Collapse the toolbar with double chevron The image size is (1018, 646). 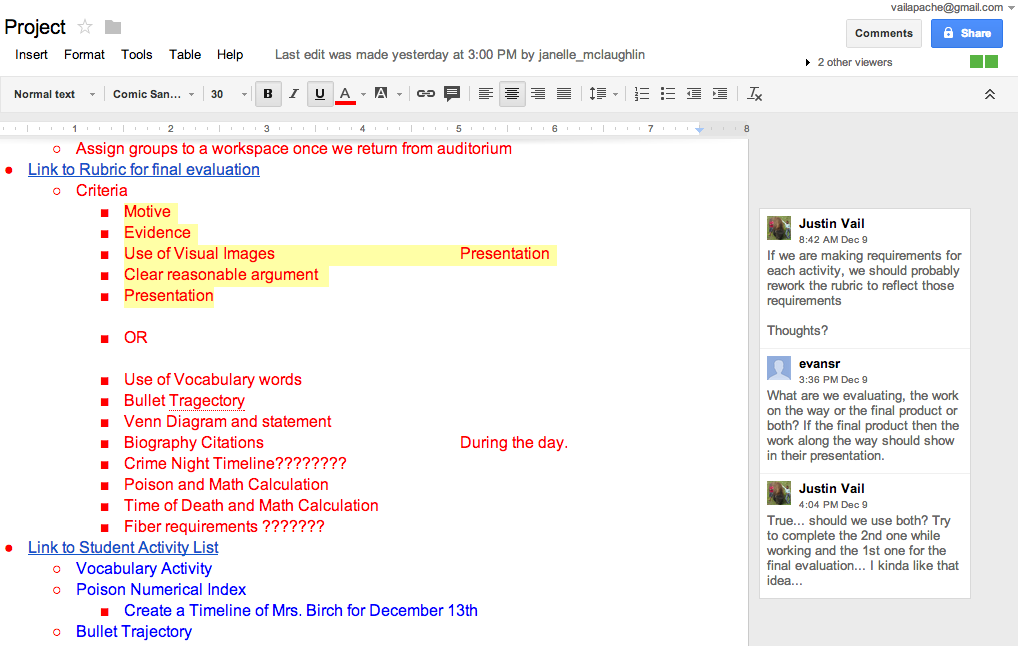(989, 94)
